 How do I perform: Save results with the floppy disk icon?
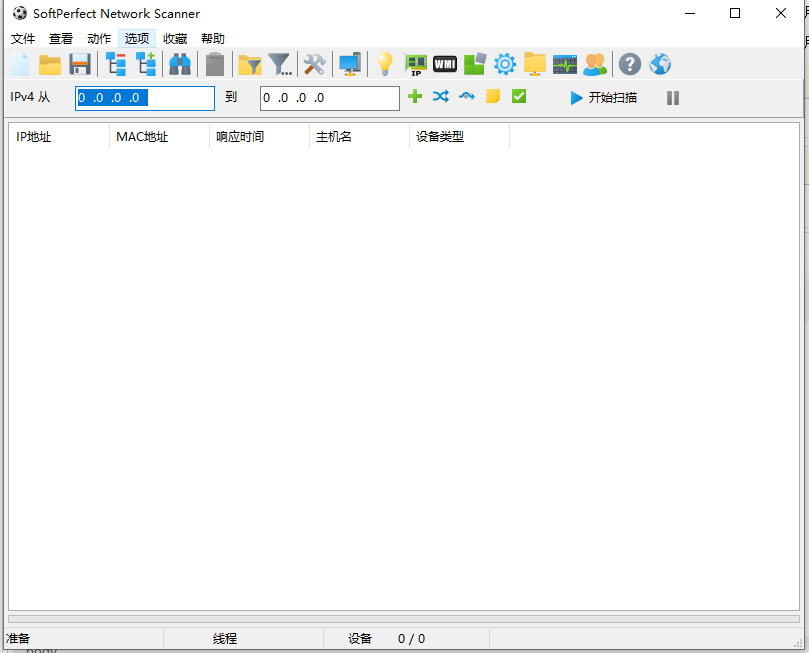pyautogui.click(x=80, y=64)
